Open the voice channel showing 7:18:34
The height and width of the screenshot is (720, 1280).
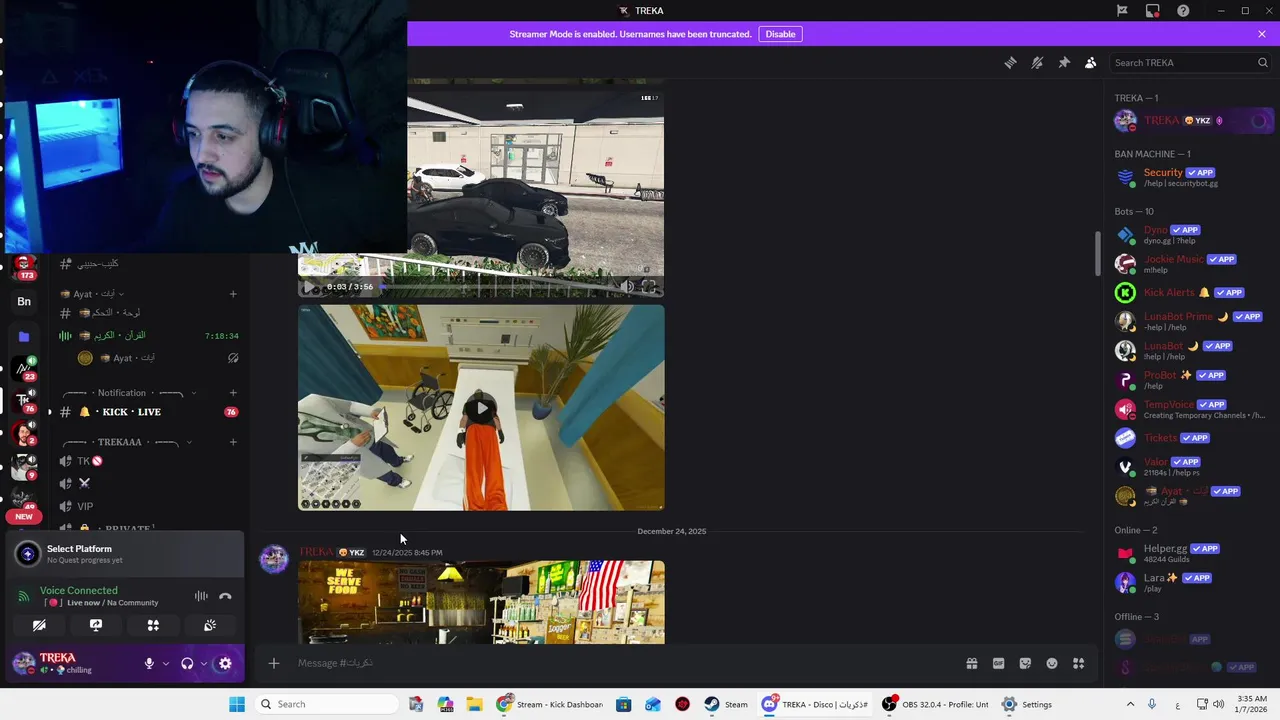click(x=147, y=336)
